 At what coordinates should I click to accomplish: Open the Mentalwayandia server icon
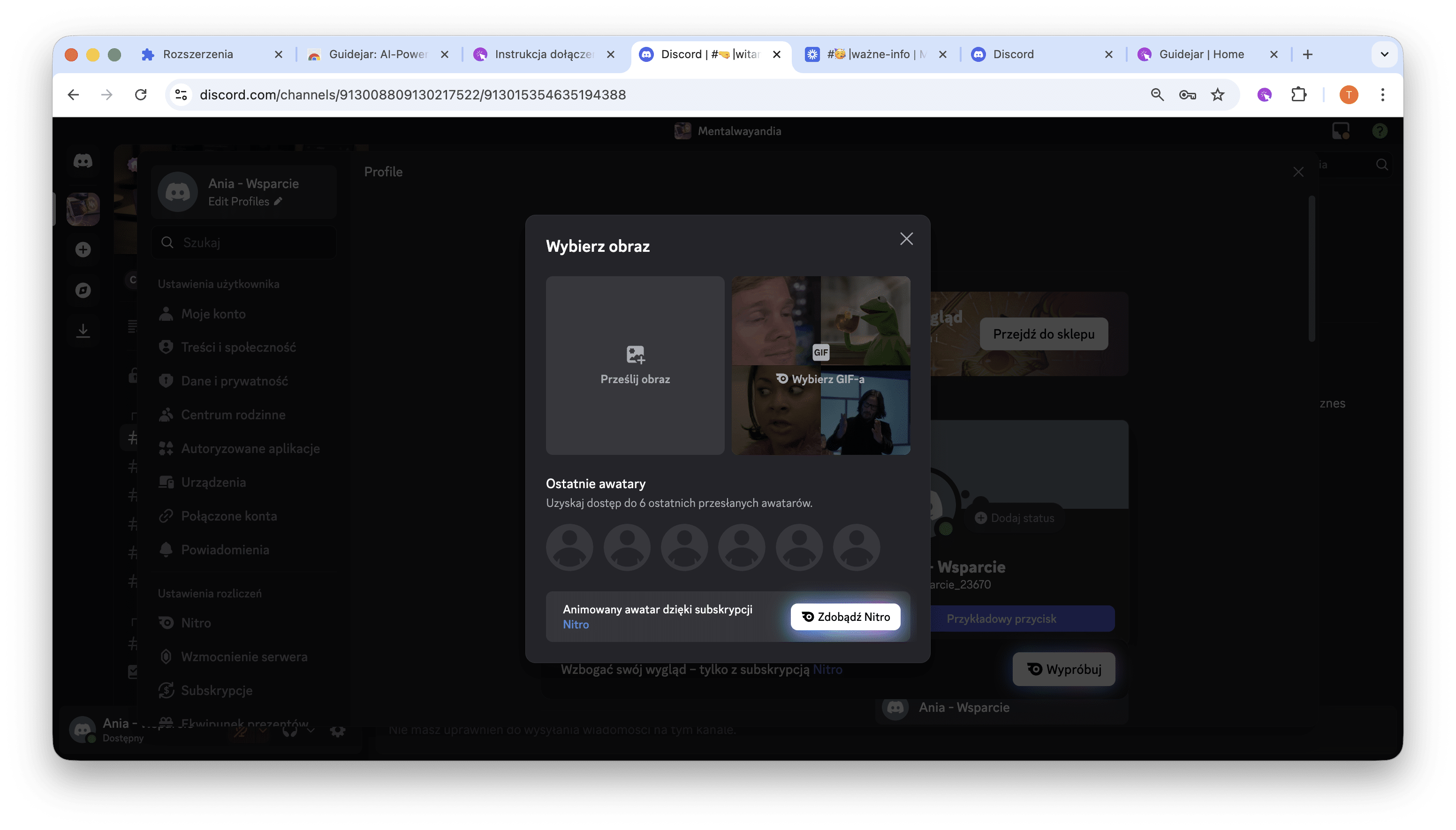(83, 209)
